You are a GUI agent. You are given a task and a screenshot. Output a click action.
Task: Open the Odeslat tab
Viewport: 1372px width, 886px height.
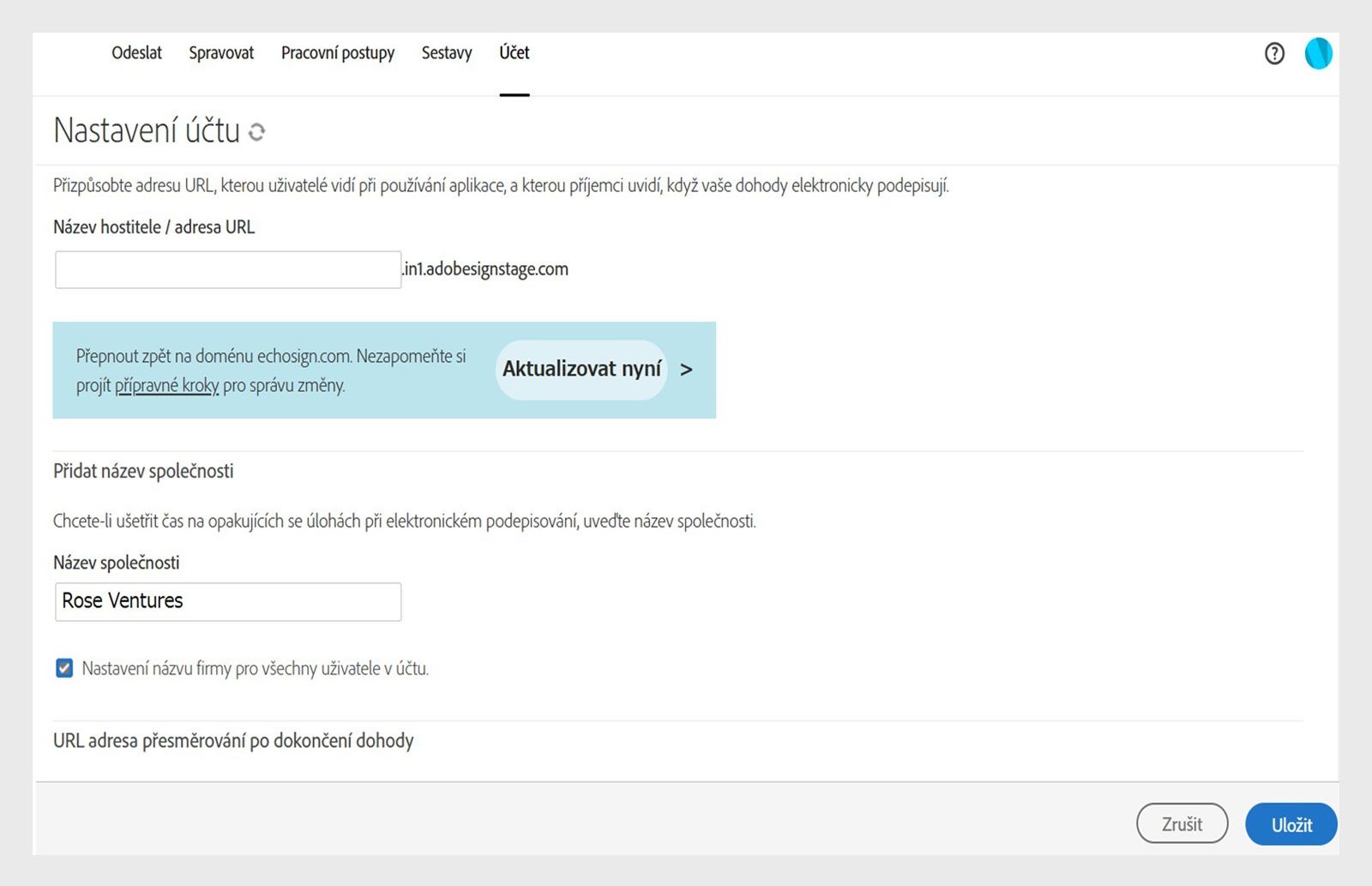point(136,53)
